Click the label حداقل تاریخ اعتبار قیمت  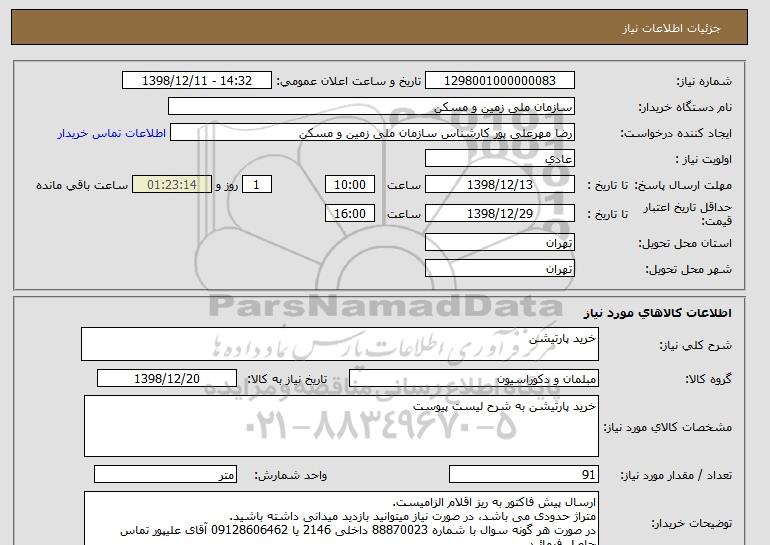click(688, 214)
